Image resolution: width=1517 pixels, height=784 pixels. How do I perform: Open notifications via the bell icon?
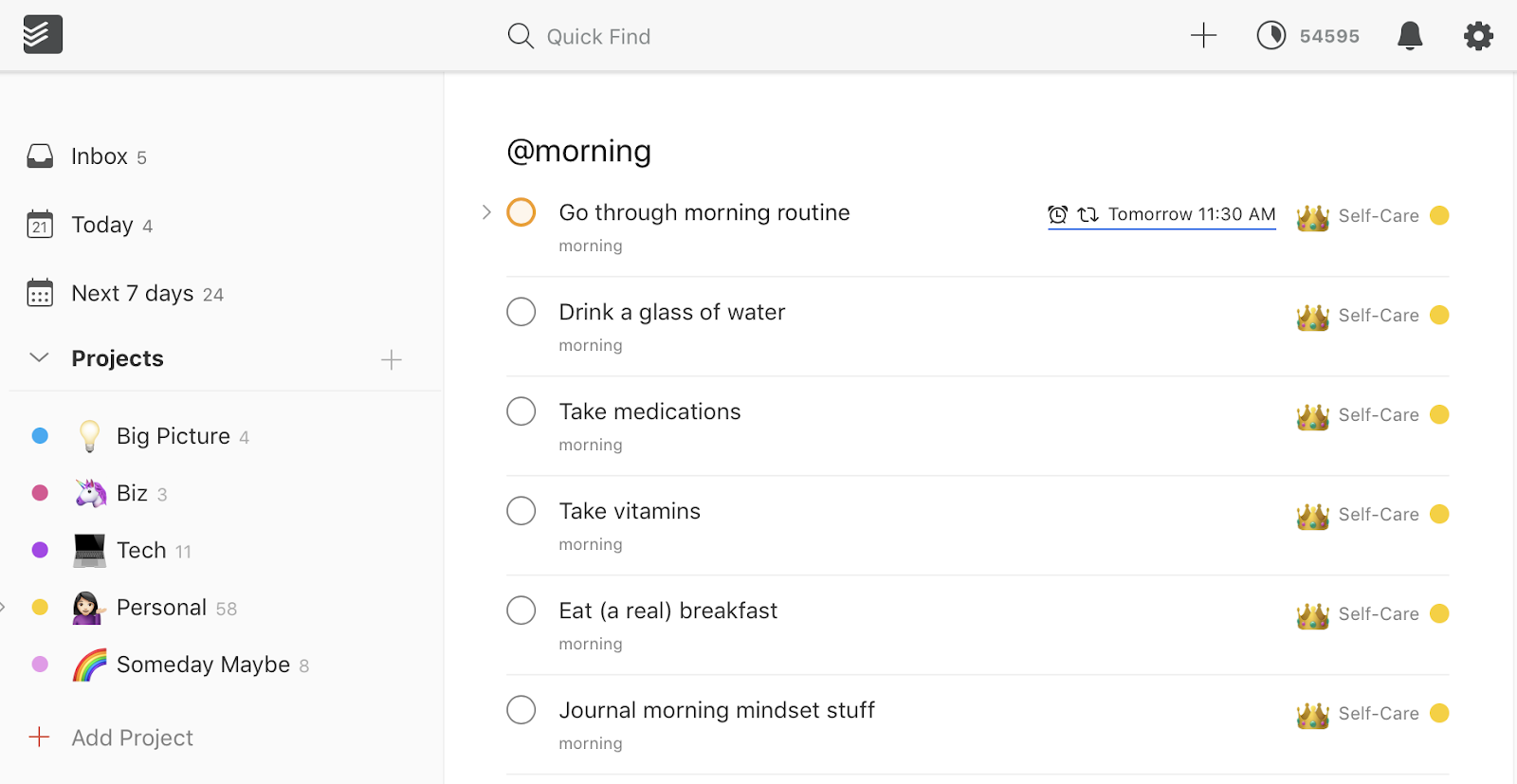point(1409,35)
